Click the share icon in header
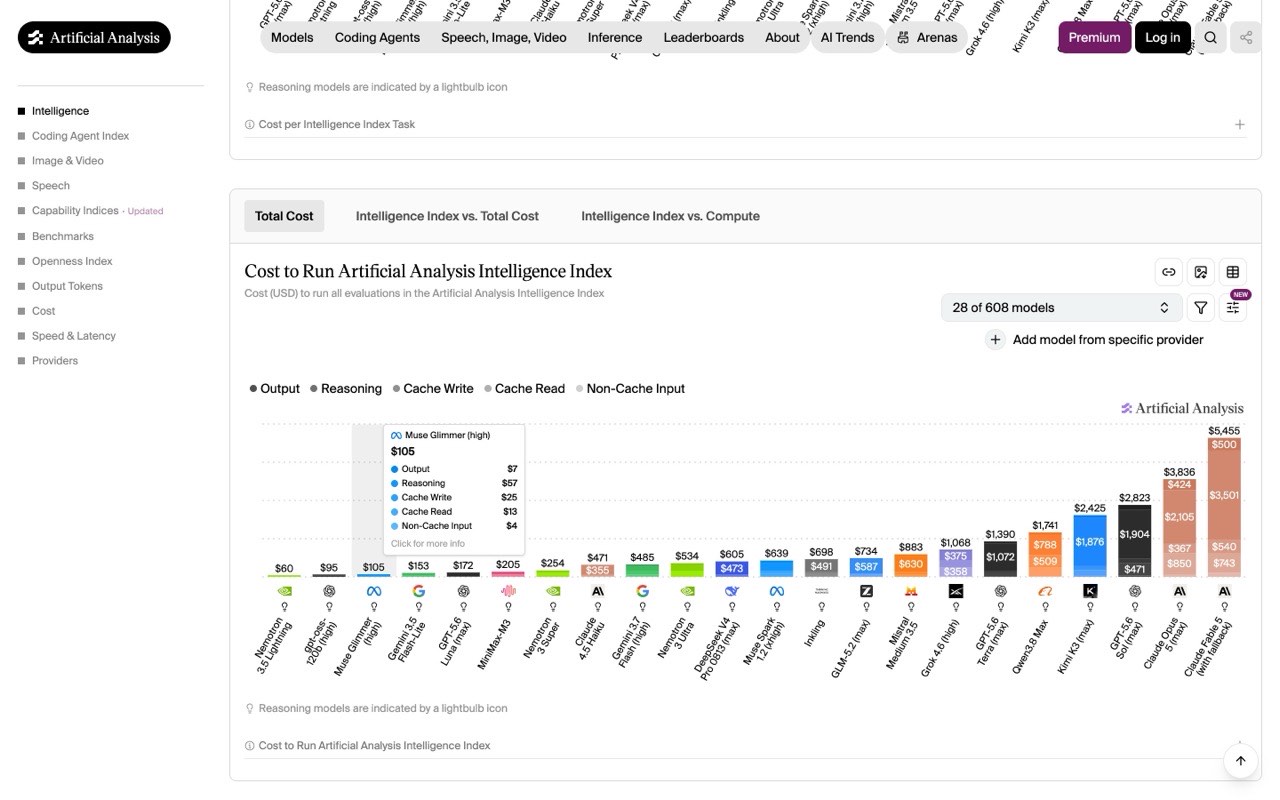 tap(1246, 38)
